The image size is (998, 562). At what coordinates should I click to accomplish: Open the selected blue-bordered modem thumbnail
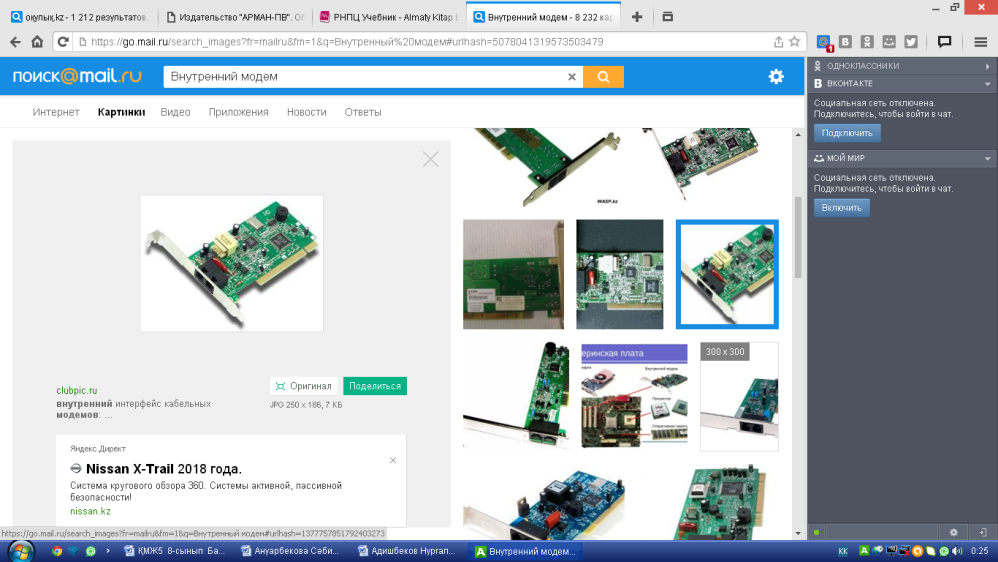[x=727, y=274]
